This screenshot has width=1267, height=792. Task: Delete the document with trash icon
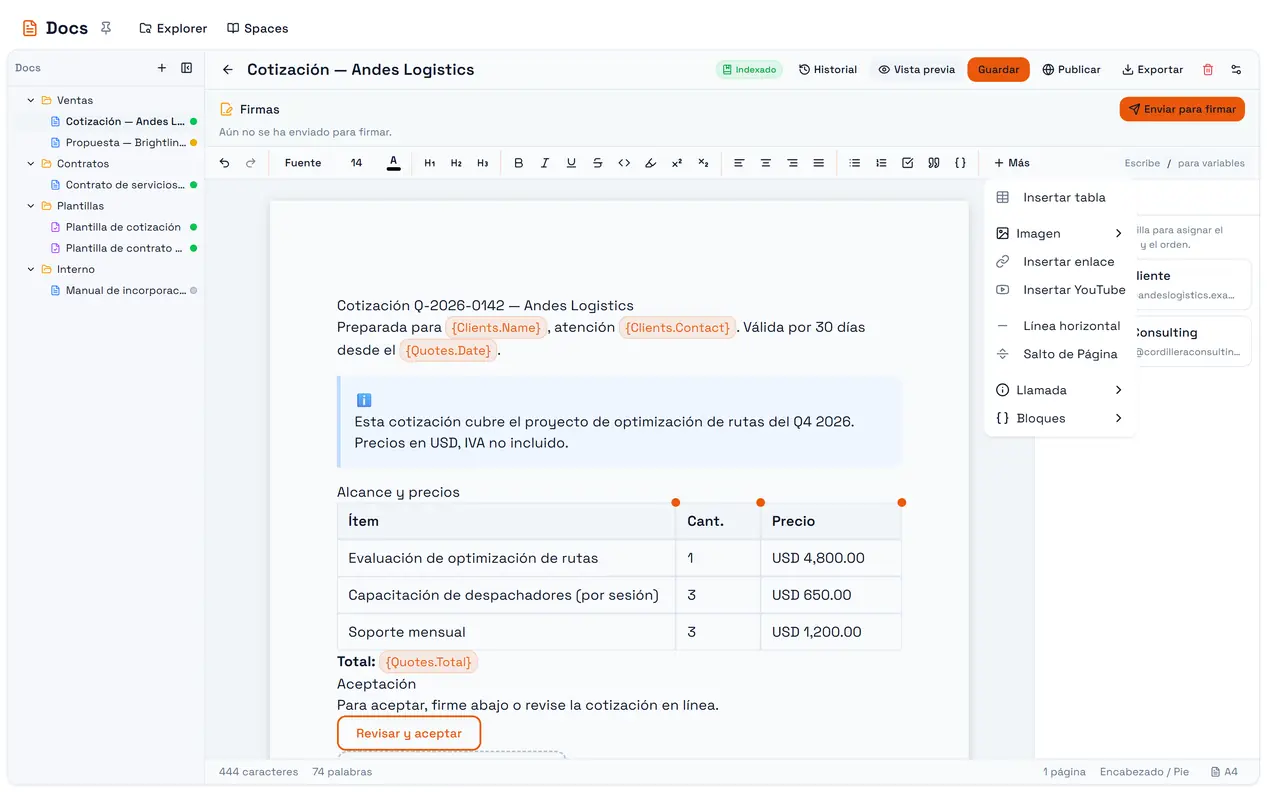(1208, 70)
